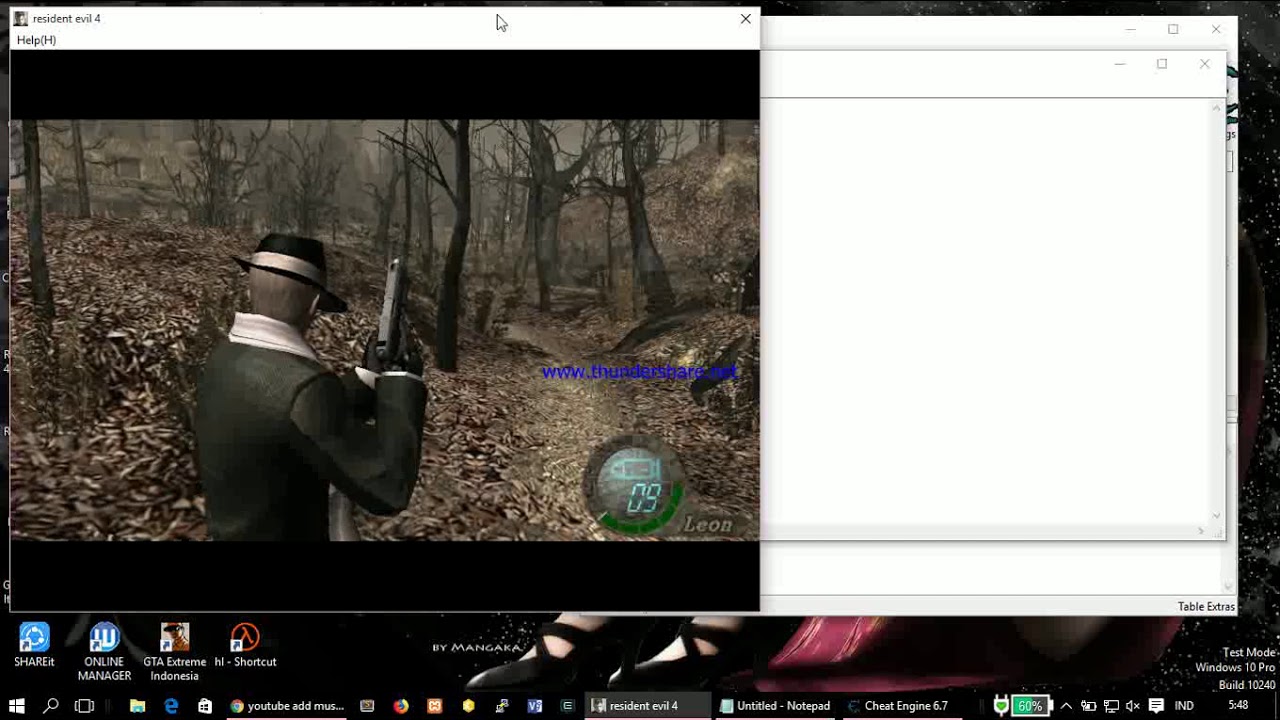Minimize the outer background window
The image size is (1280, 720).
coord(1130,30)
